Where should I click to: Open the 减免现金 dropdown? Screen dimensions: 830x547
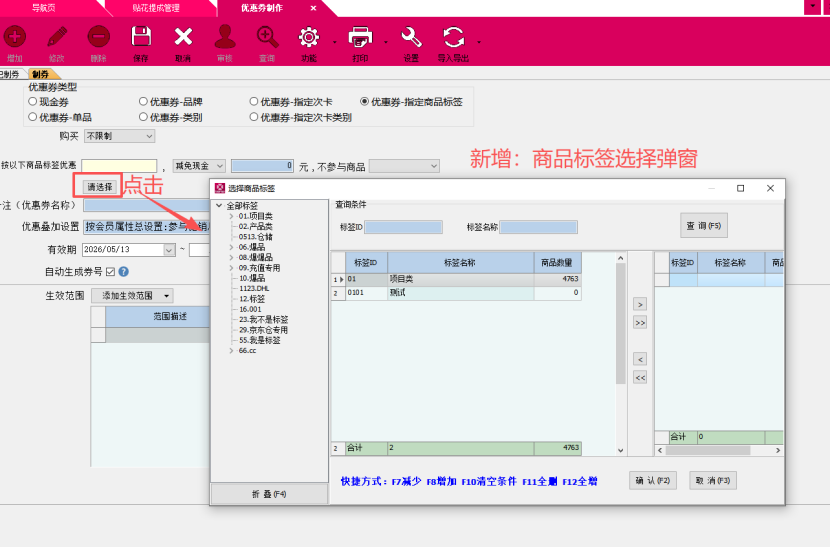point(199,166)
